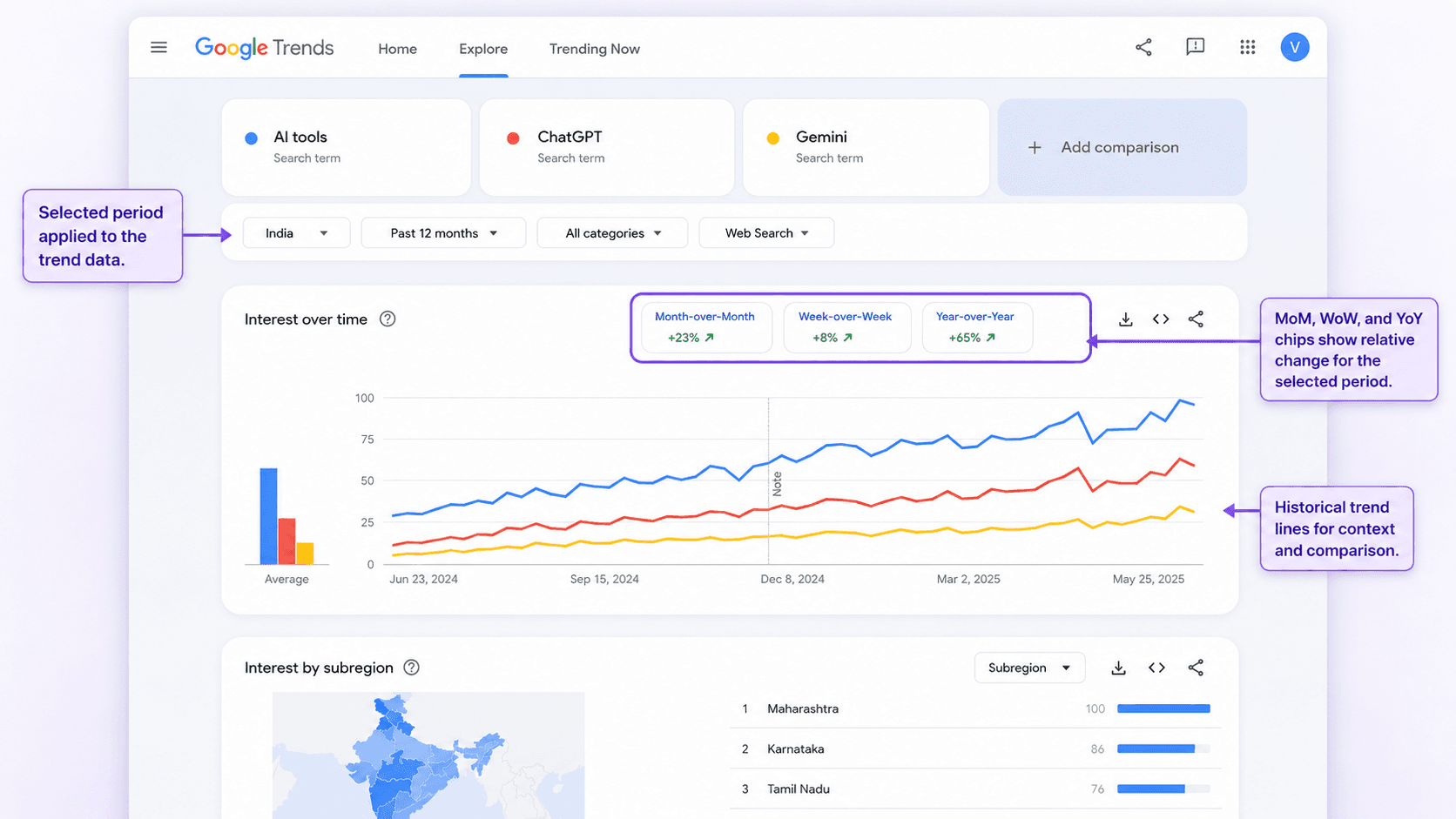
Task: Open the Web Search type dropdown
Action: click(x=766, y=232)
